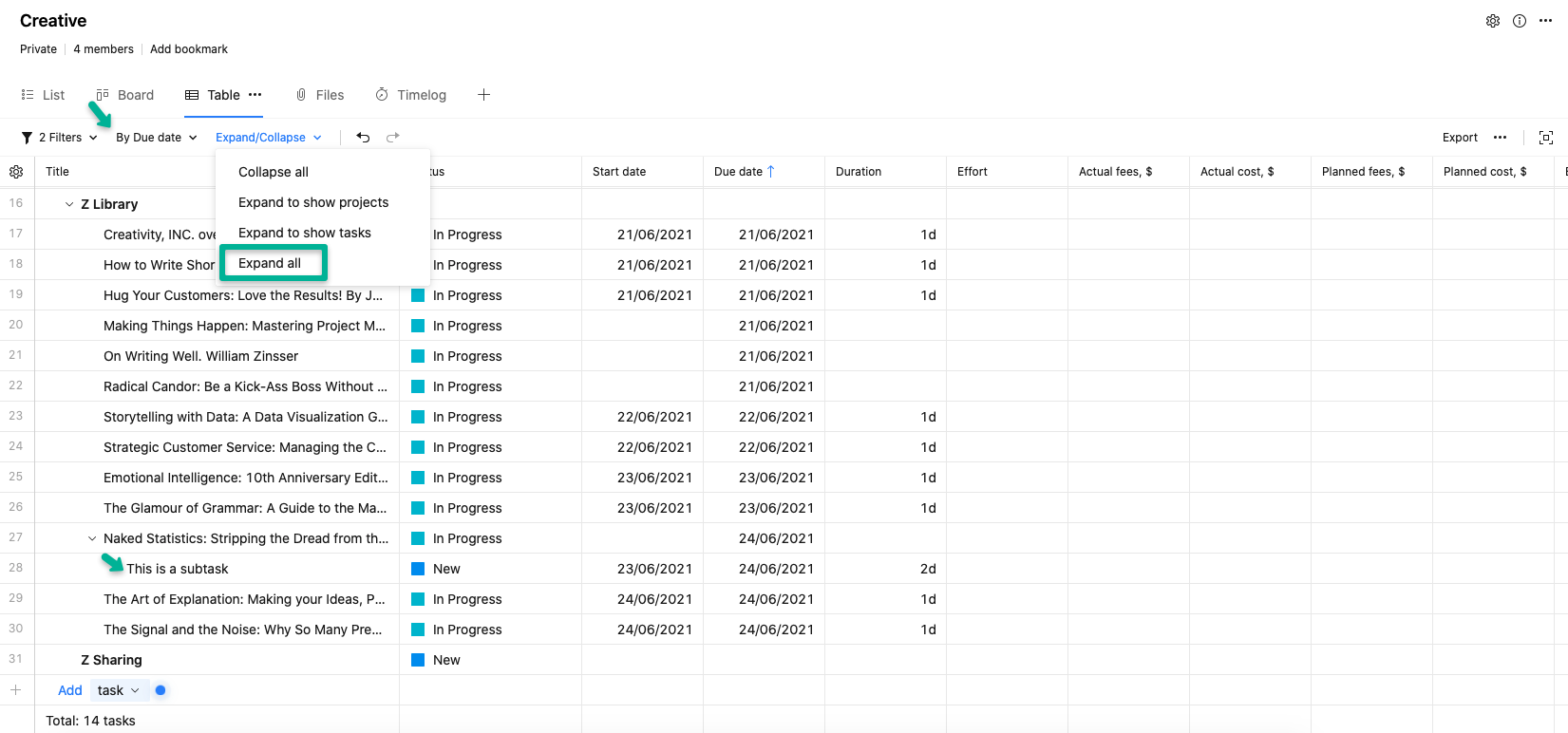Choose Collapse all from the menu
This screenshot has width=1568, height=733.
click(274, 172)
